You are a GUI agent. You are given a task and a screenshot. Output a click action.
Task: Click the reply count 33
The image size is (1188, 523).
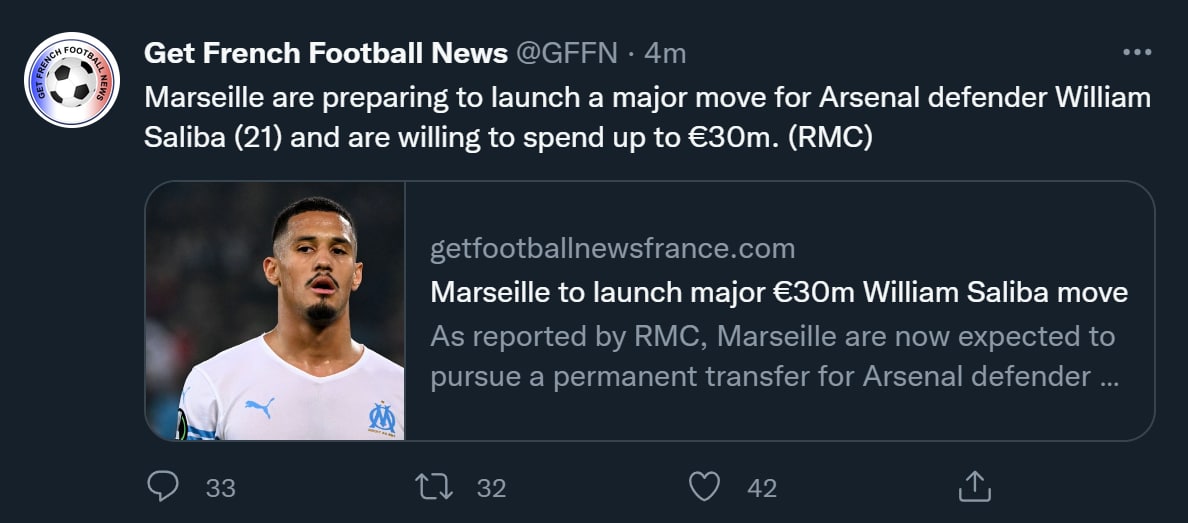(x=220, y=488)
